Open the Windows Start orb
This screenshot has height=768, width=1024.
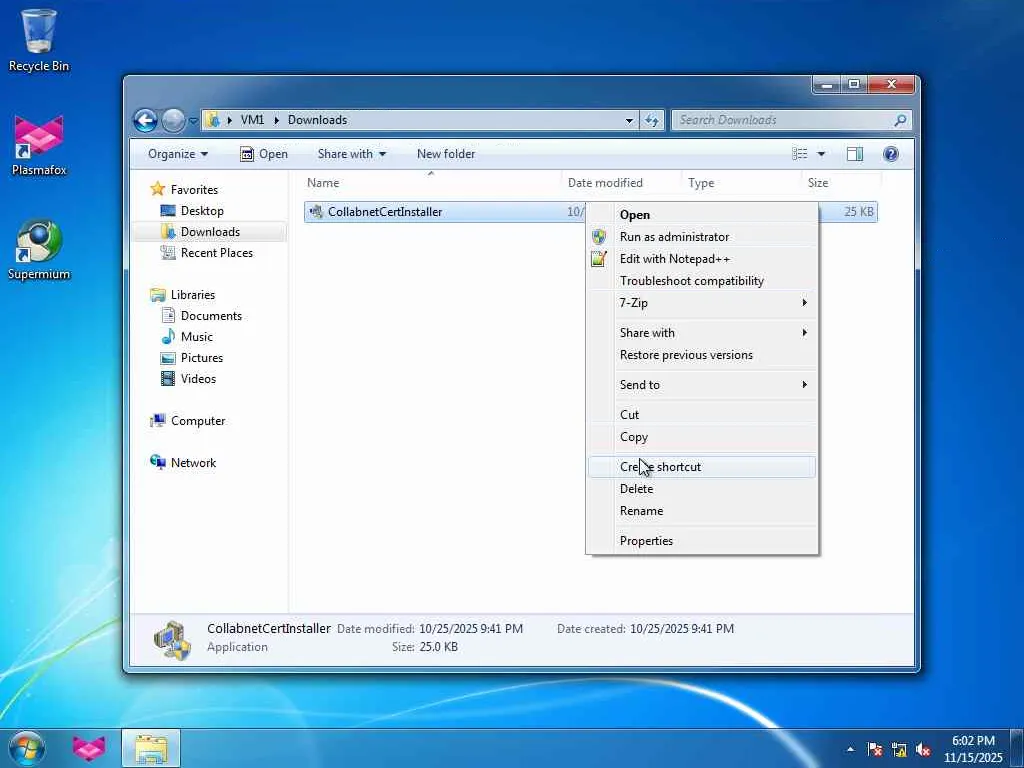[26, 748]
